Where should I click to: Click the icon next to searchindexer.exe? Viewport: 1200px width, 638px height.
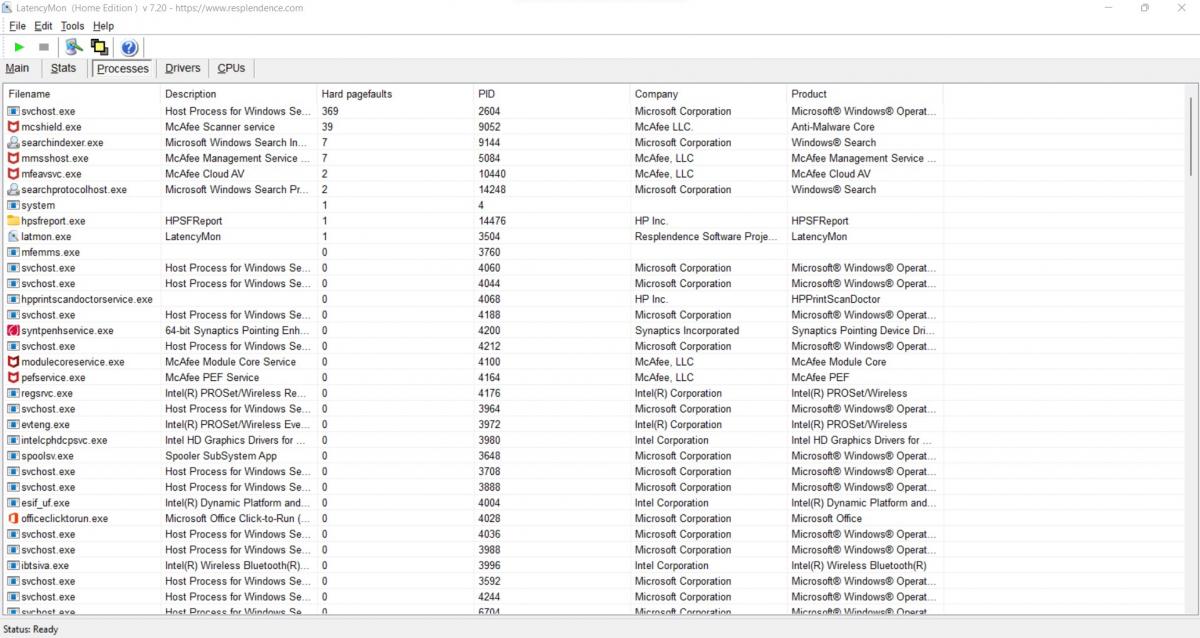[x=13, y=143]
